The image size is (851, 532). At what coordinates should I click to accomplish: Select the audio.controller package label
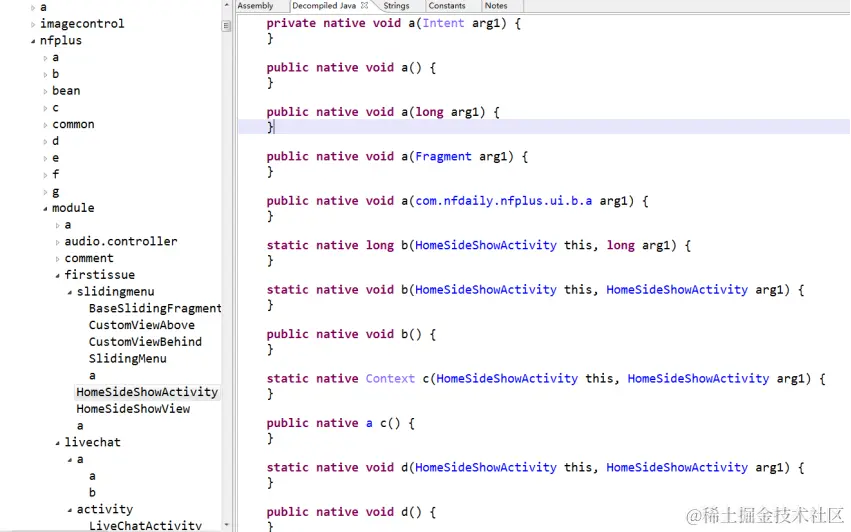click(121, 241)
